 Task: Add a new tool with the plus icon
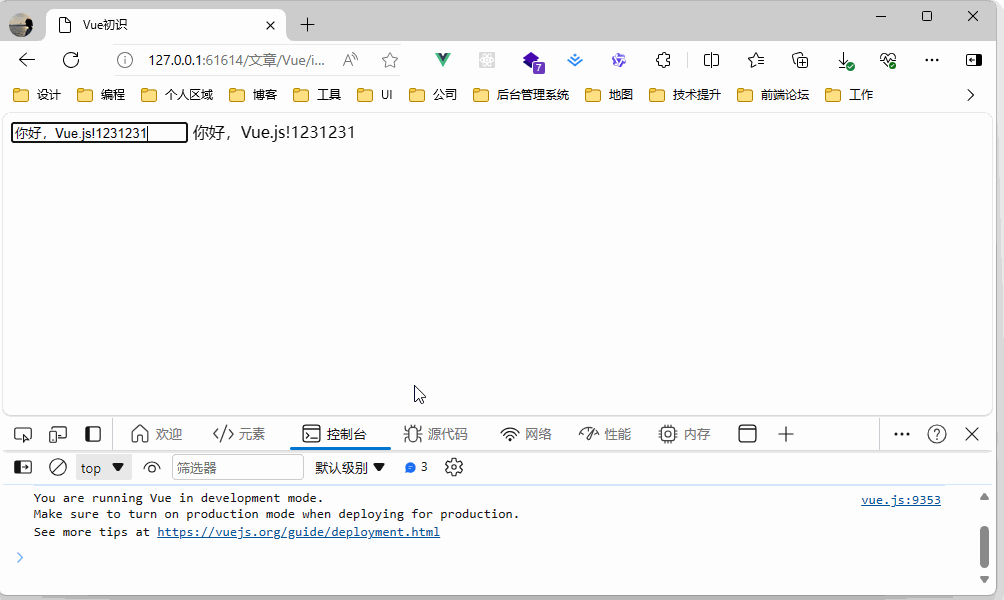pyautogui.click(x=786, y=434)
